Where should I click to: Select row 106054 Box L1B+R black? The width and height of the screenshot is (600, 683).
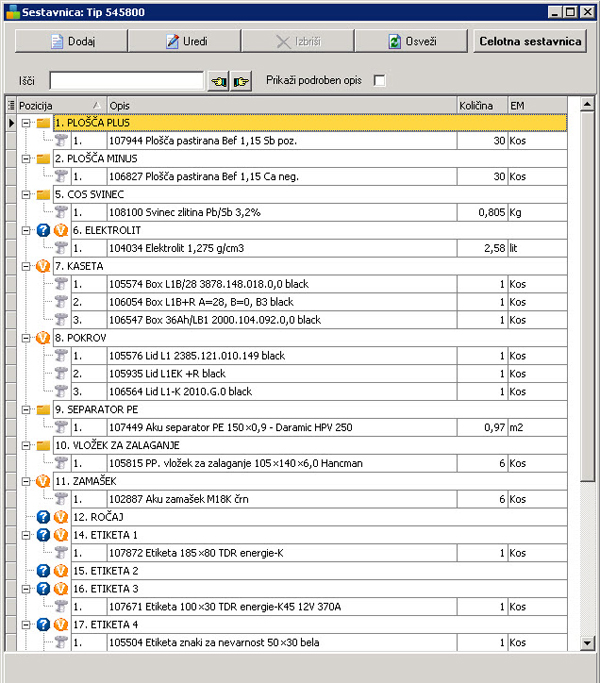point(319,302)
